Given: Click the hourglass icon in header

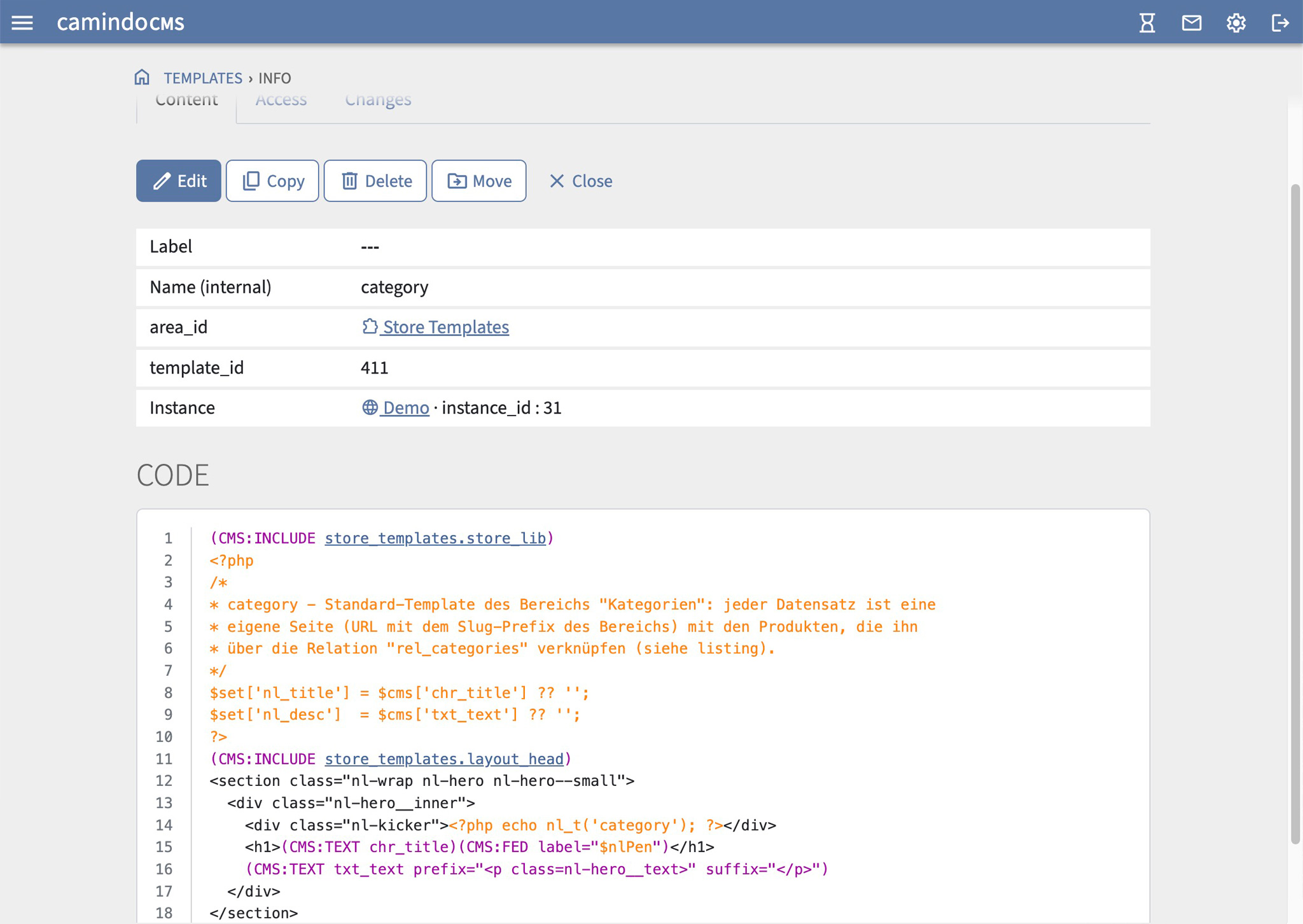Looking at the screenshot, I should (1147, 23).
